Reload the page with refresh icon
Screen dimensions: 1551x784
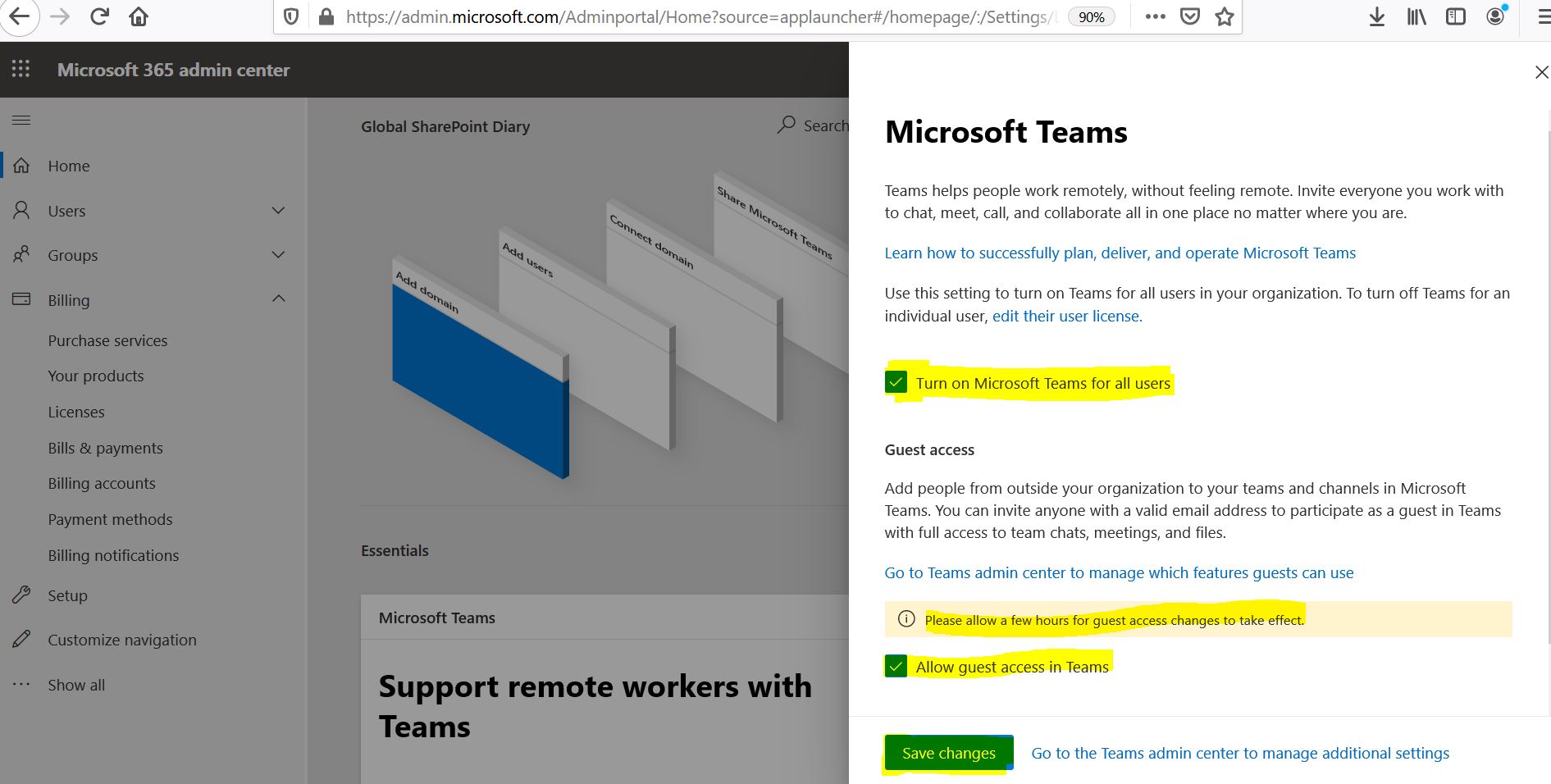coord(99,16)
